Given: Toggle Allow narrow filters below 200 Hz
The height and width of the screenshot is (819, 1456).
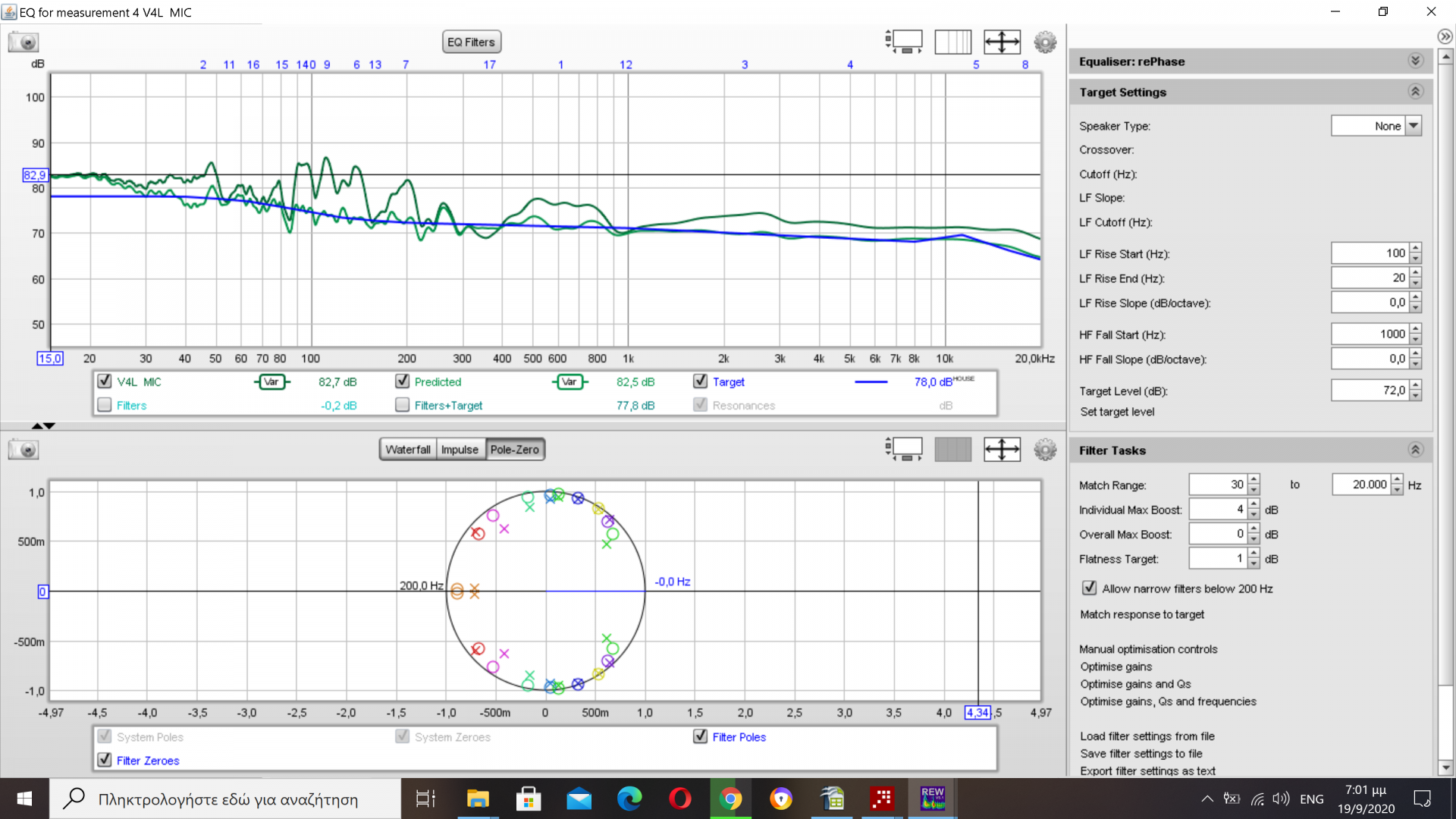Looking at the screenshot, I should 1089,588.
